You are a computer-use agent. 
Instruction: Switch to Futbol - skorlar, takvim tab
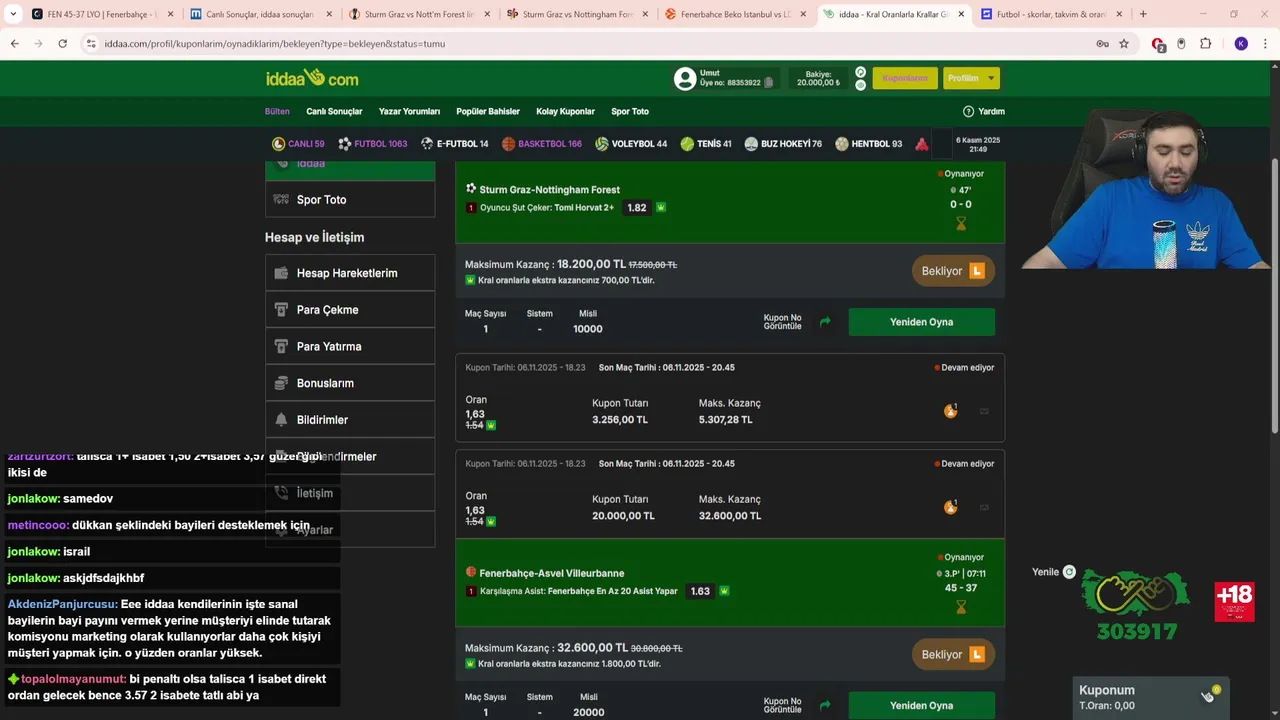pos(1051,14)
